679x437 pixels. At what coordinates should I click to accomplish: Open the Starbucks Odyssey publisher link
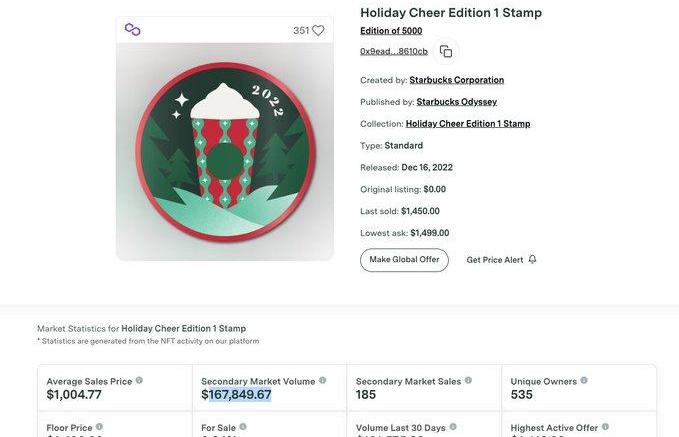click(456, 102)
